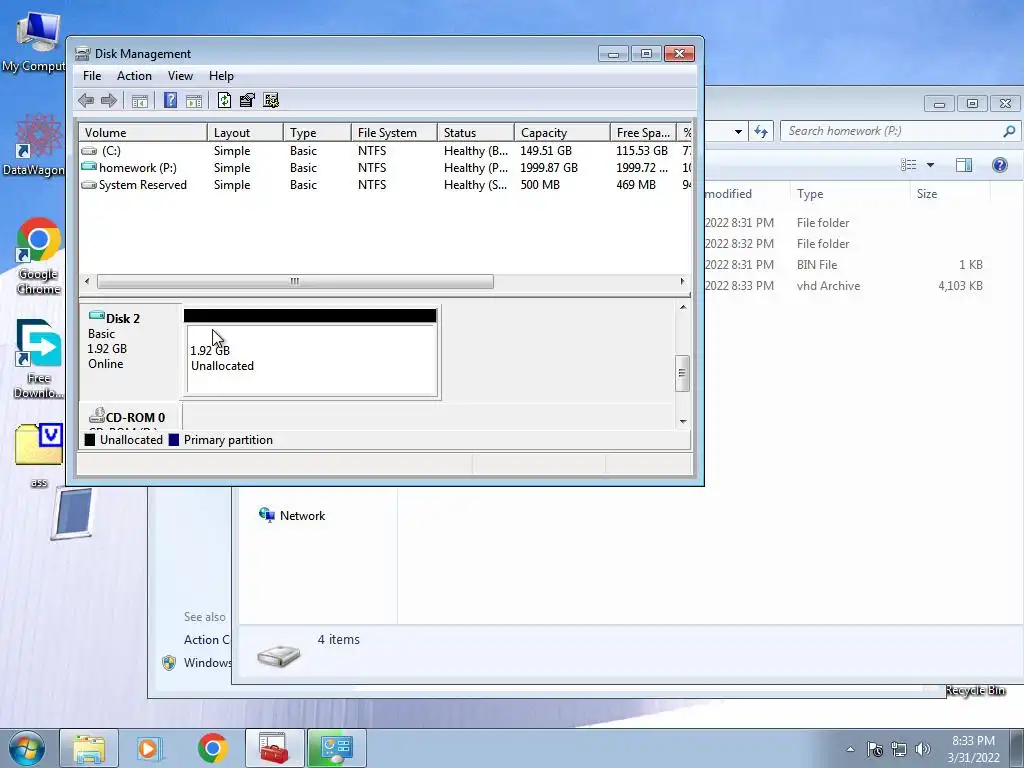The image size is (1024, 768).
Task: Toggle the Show/Hide Action Pane toolbar icon
Action: pyautogui.click(x=194, y=101)
